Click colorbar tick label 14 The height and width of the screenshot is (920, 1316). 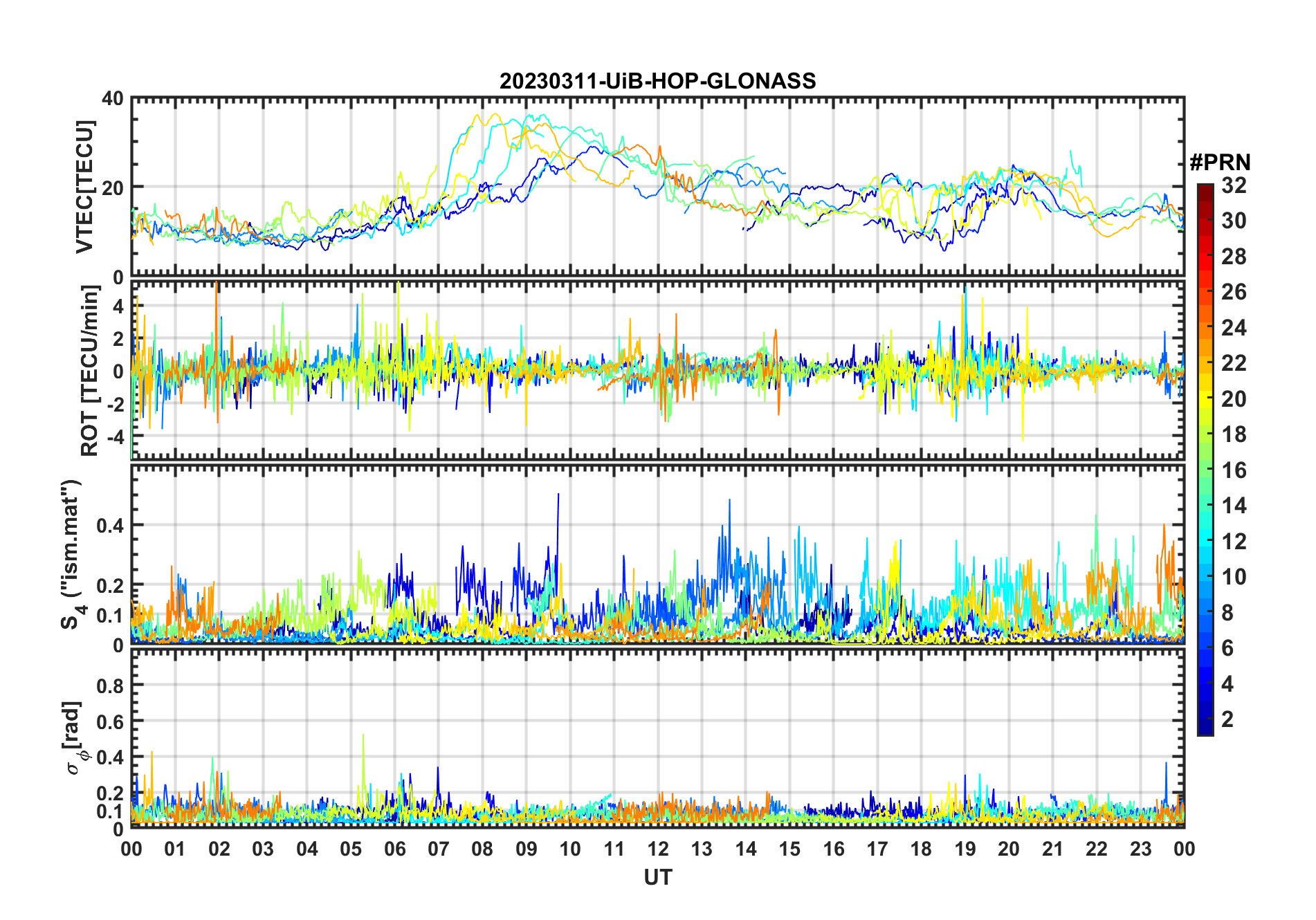(x=1234, y=506)
